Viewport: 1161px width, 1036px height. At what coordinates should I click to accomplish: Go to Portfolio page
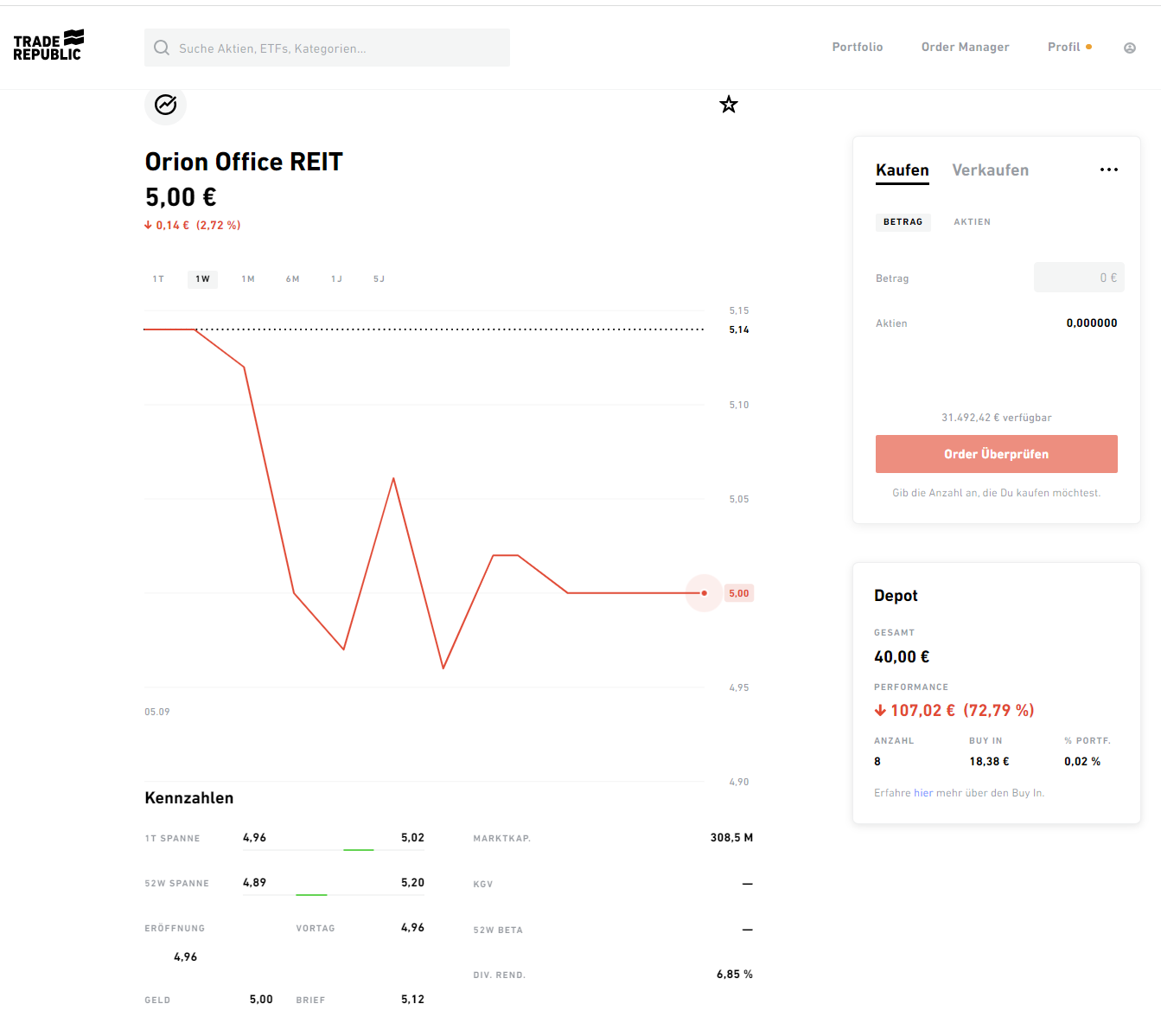tap(857, 48)
